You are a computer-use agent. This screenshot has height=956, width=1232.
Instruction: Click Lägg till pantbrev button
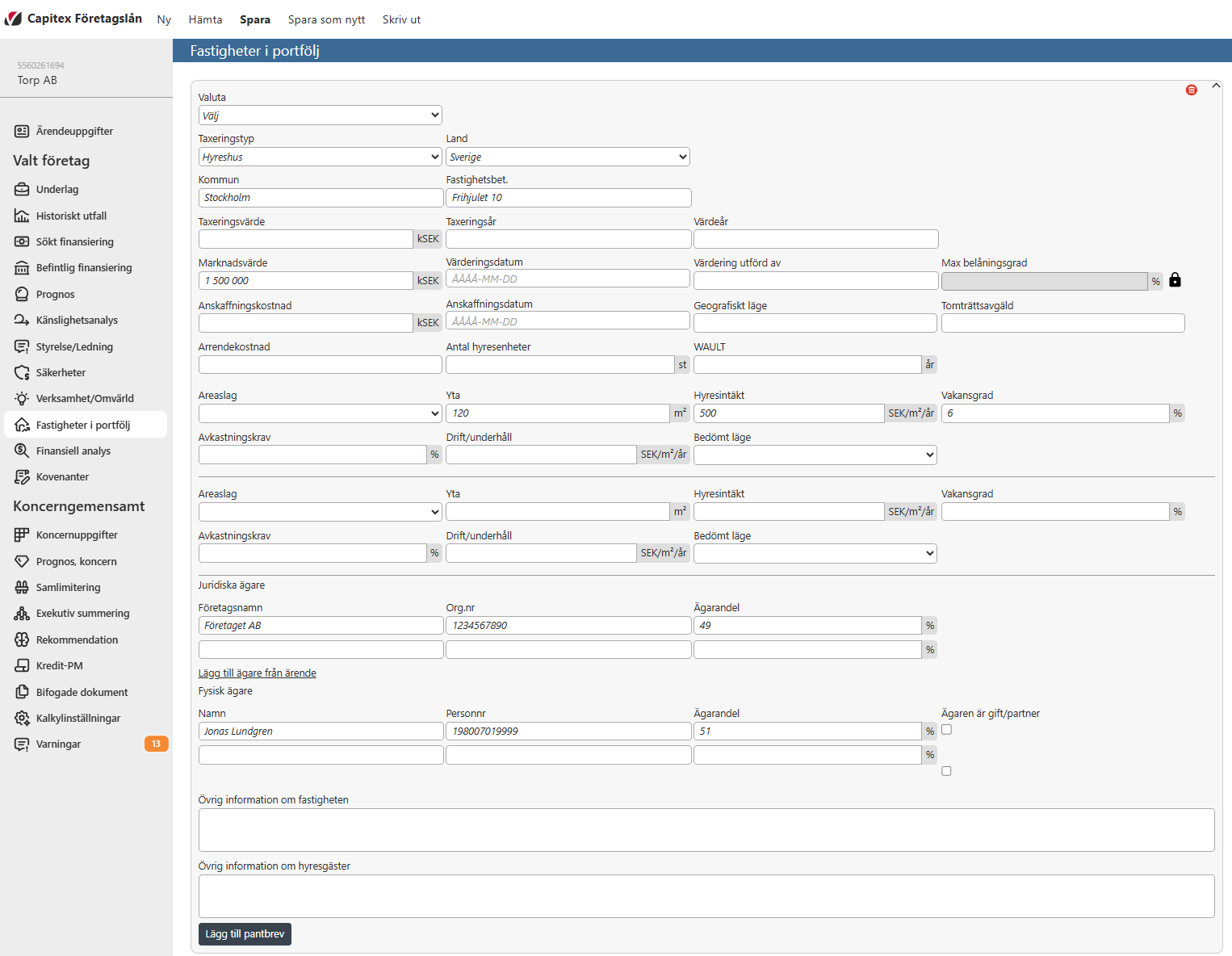[245, 933]
